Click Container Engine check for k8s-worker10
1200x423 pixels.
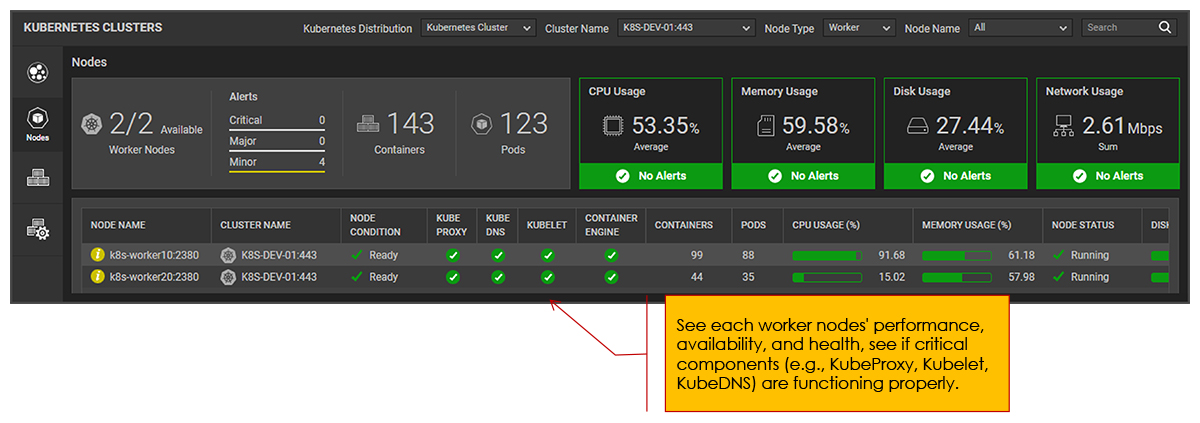pos(611,255)
